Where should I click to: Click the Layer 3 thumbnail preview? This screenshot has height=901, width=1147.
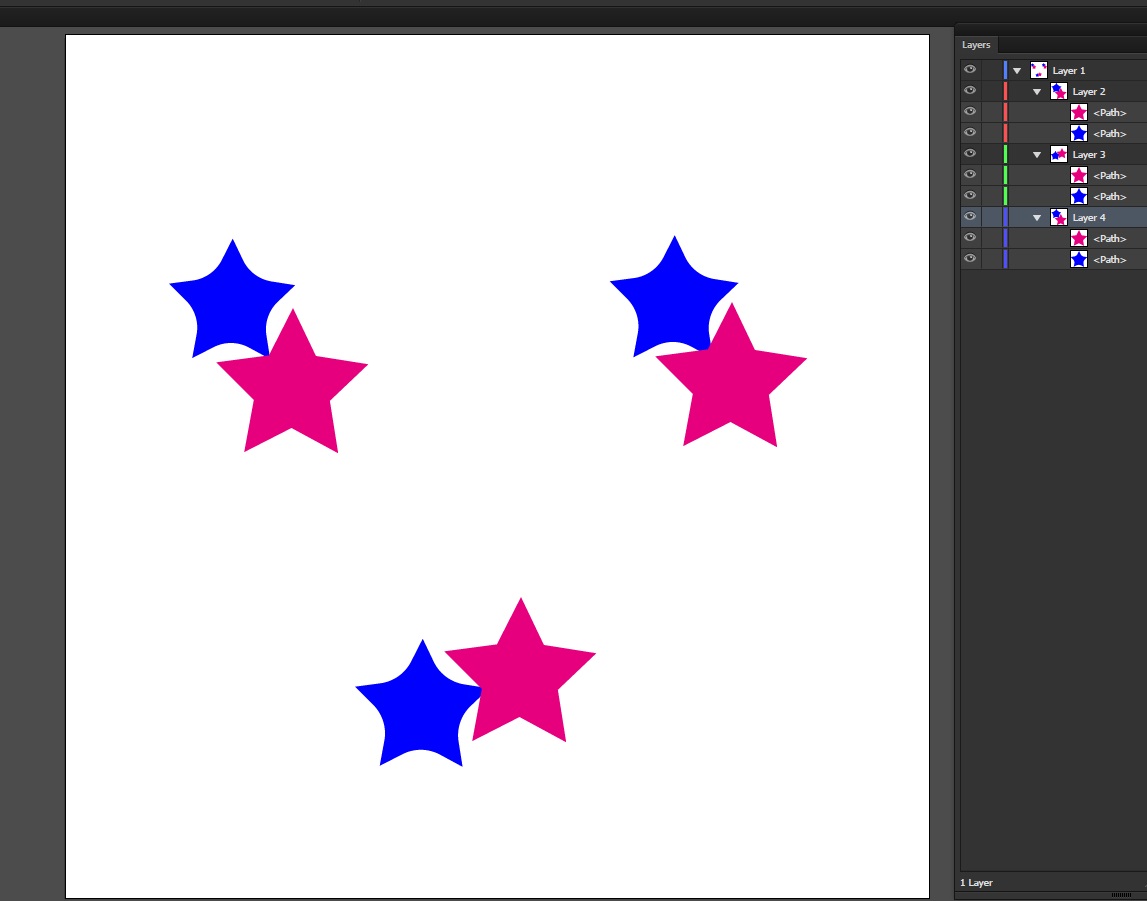click(1058, 154)
